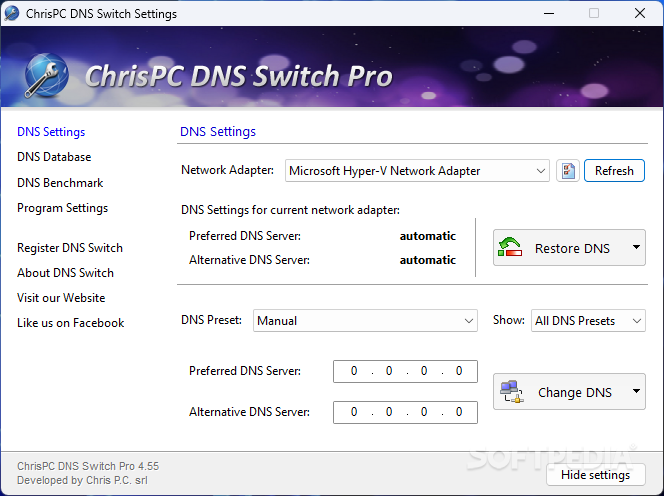This screenshot has width=664, height=496.
Task: Click the network computers Change DNS icon
Action: (512, 391)
